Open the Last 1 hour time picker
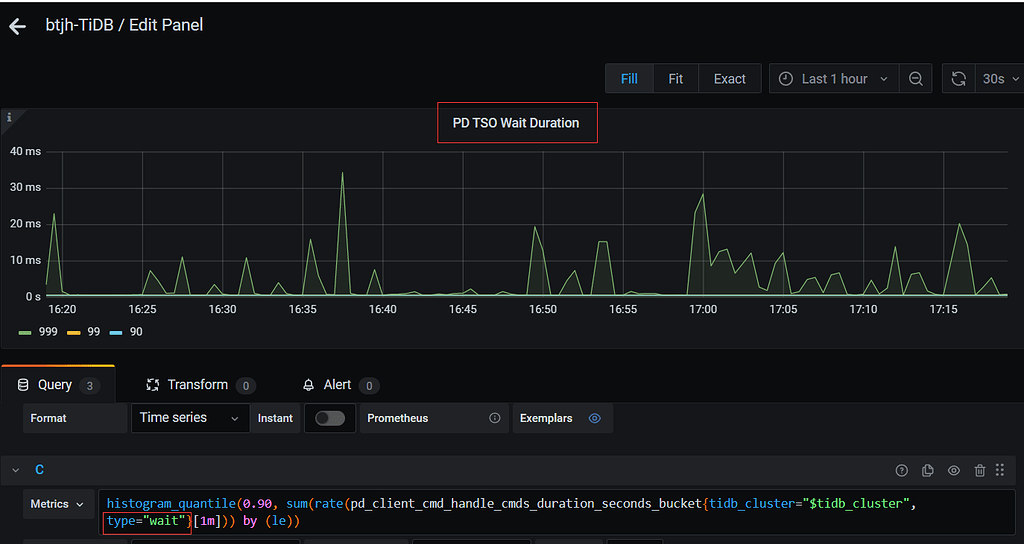 (x=834, y=79)
